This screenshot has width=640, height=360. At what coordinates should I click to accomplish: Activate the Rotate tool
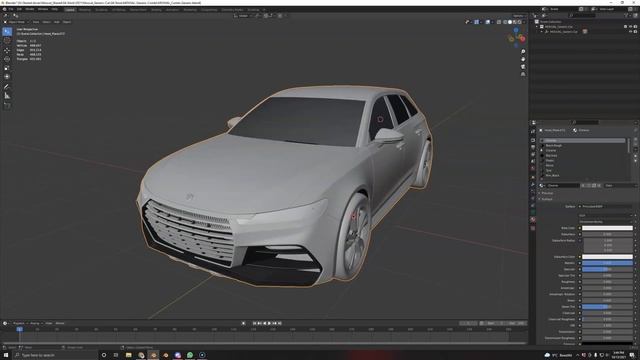tap(7, 59)
